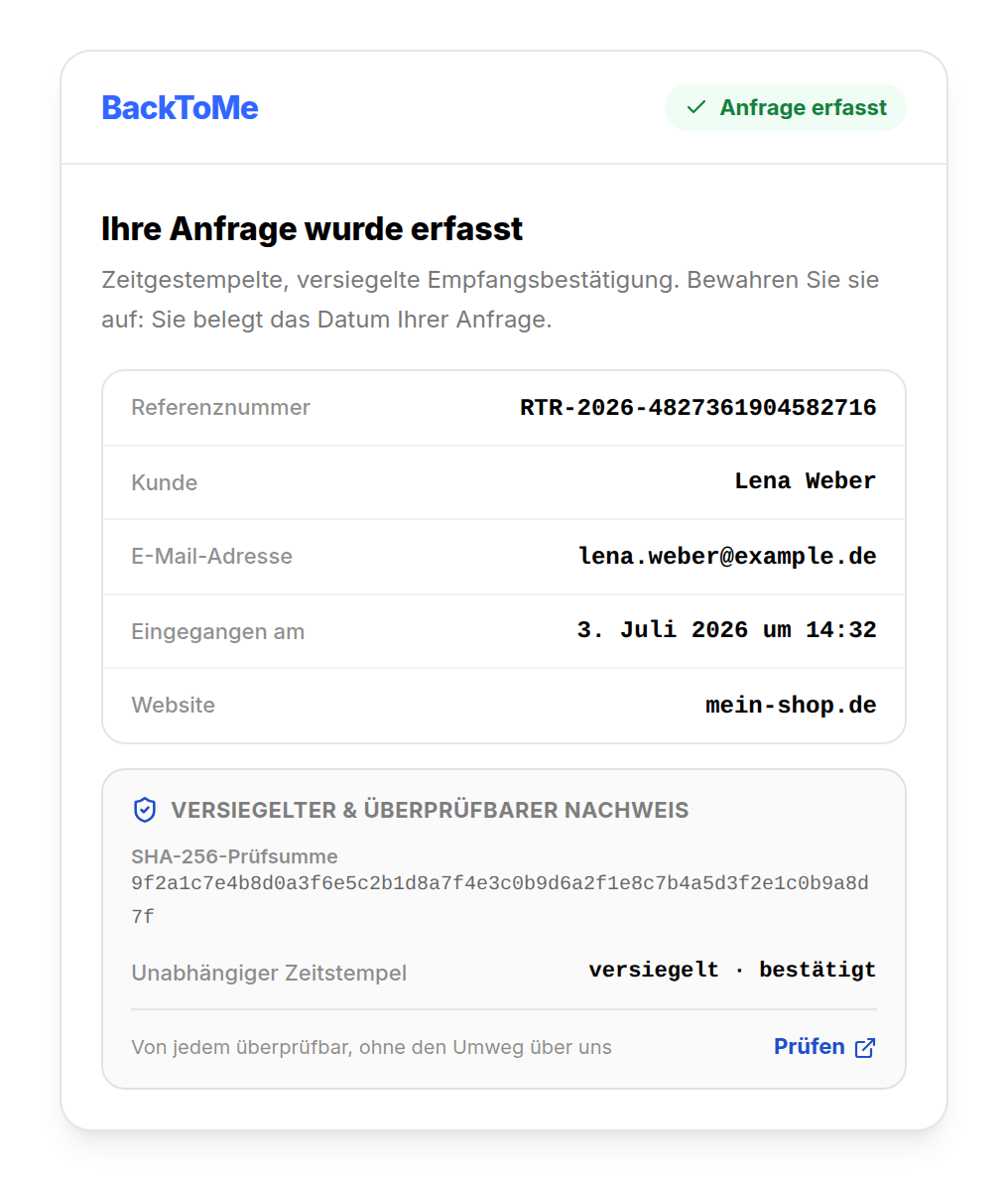Click the BackToMe logo
The height and width of the screenshot is (1179, 1008).
[180, 107]
